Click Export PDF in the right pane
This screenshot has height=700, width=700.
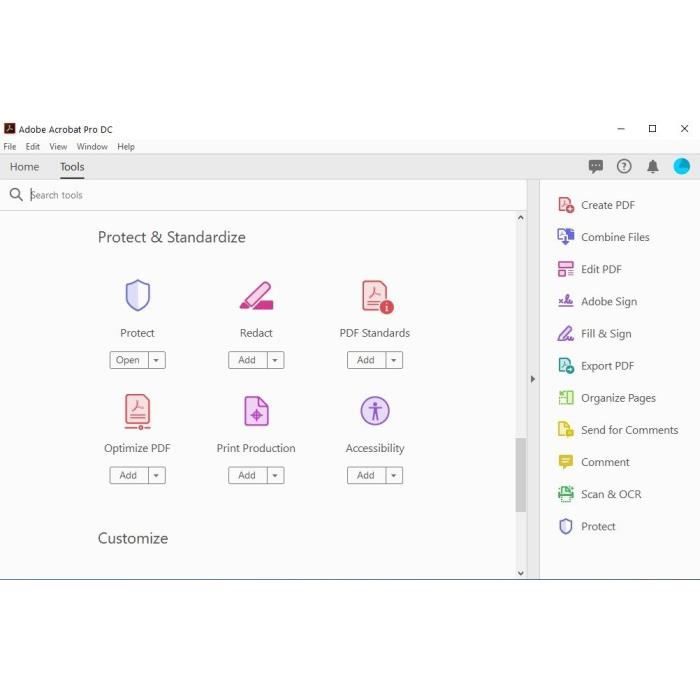coord(596,366)
